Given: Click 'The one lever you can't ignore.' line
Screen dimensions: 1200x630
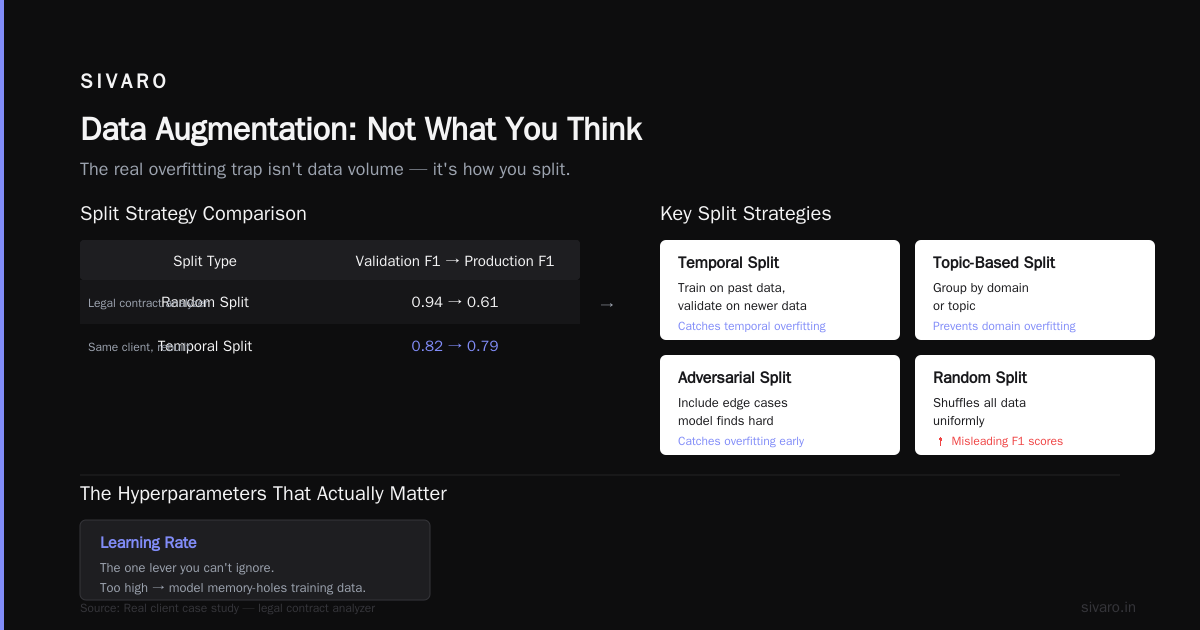Looking at the screenshot, I should [x=187, y=568].
